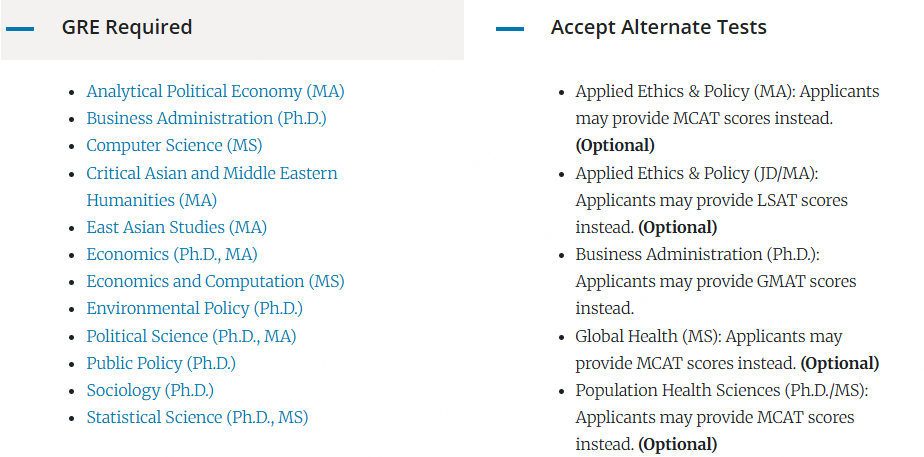Visit the Computer Science (MS) program page
The image size is (924, 457).
pyautogui.click(x=174, y=145)
